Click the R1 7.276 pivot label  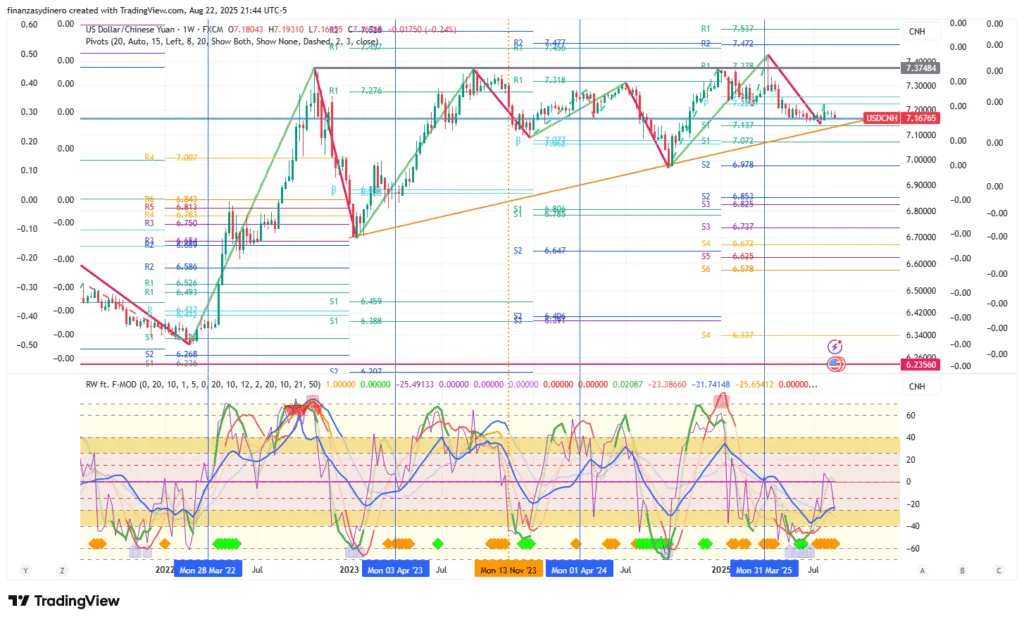pos(355,91)
